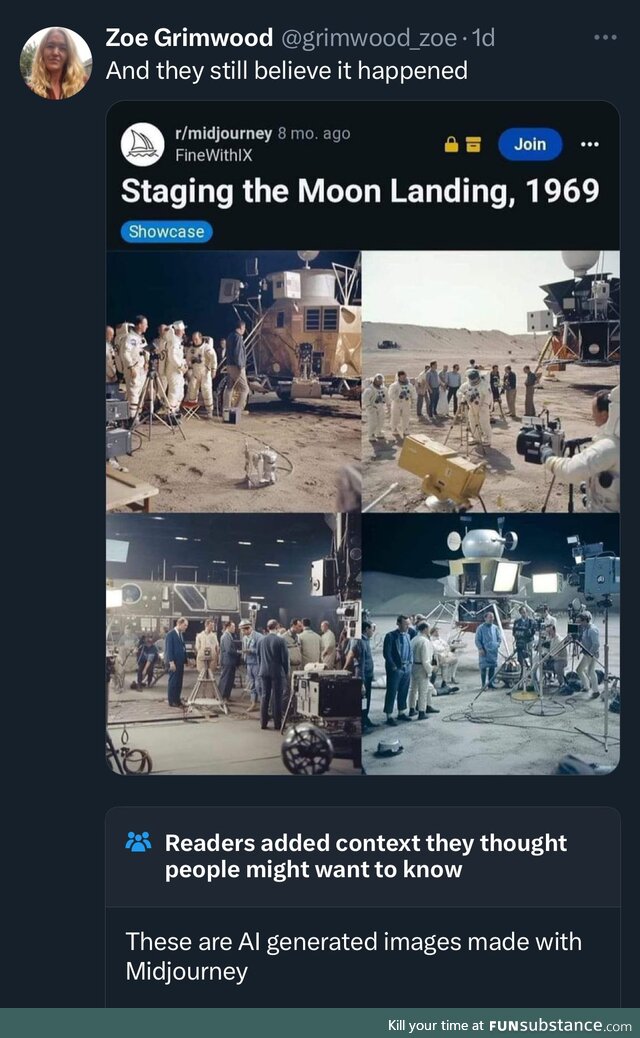
Task: Click the yellow lock icon
Action: point(451,144)
